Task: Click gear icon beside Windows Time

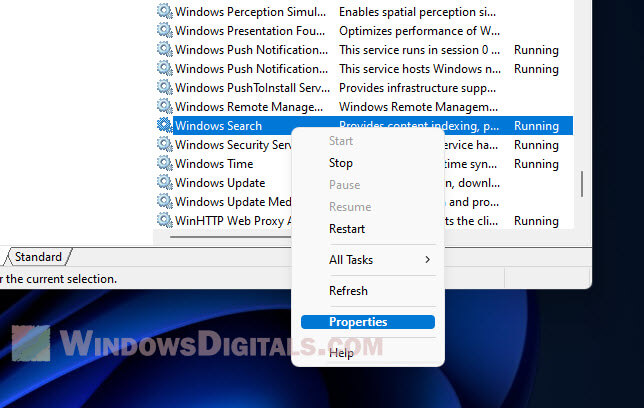Action: pyautogui.click(x=165, y=163)
